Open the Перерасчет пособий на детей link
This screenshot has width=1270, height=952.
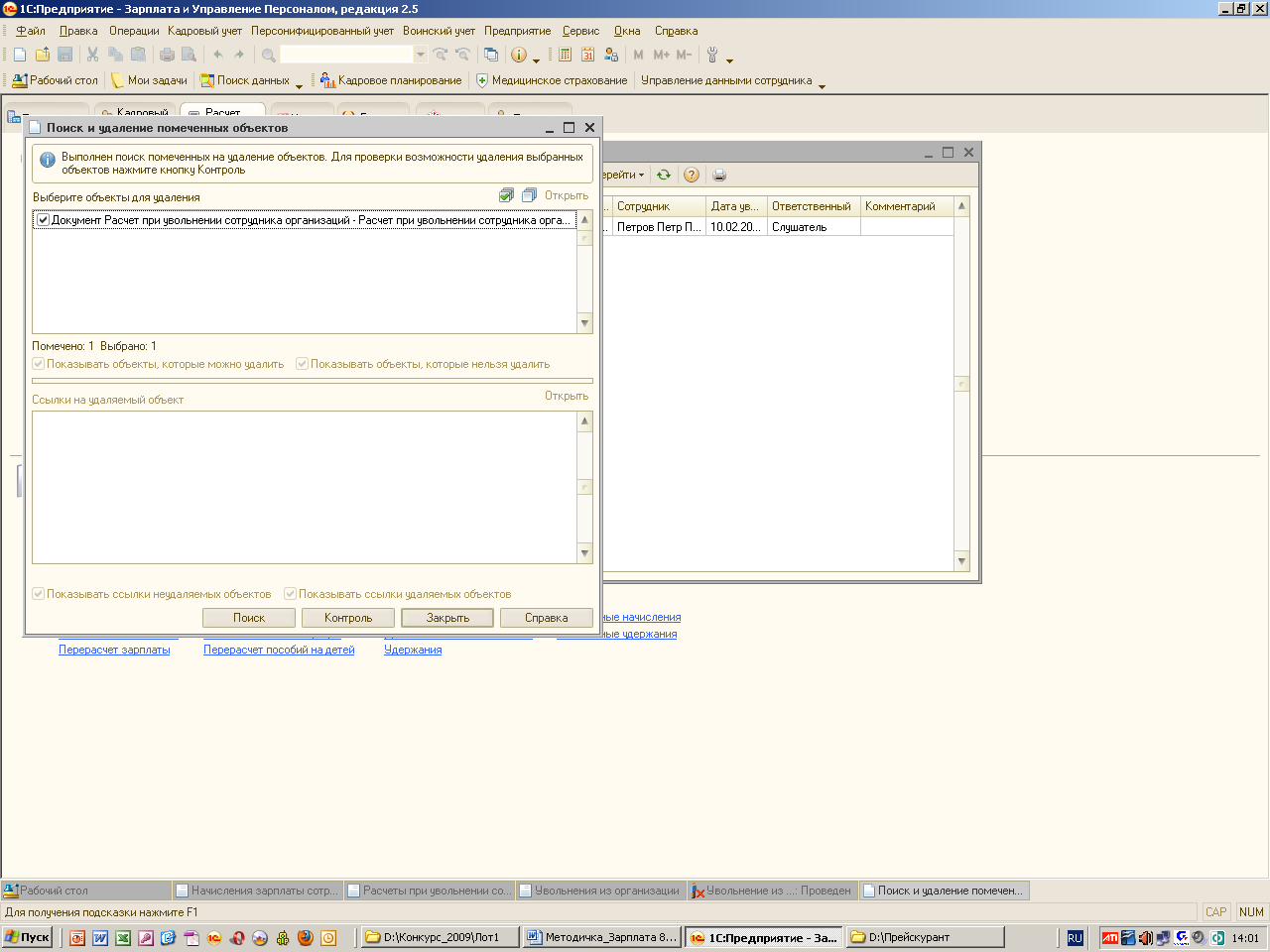point(279,650)
